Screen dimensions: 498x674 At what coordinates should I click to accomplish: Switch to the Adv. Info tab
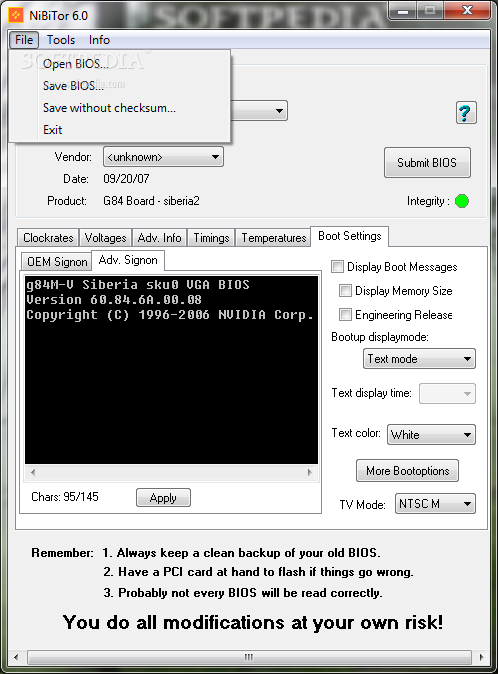(159, 238)
